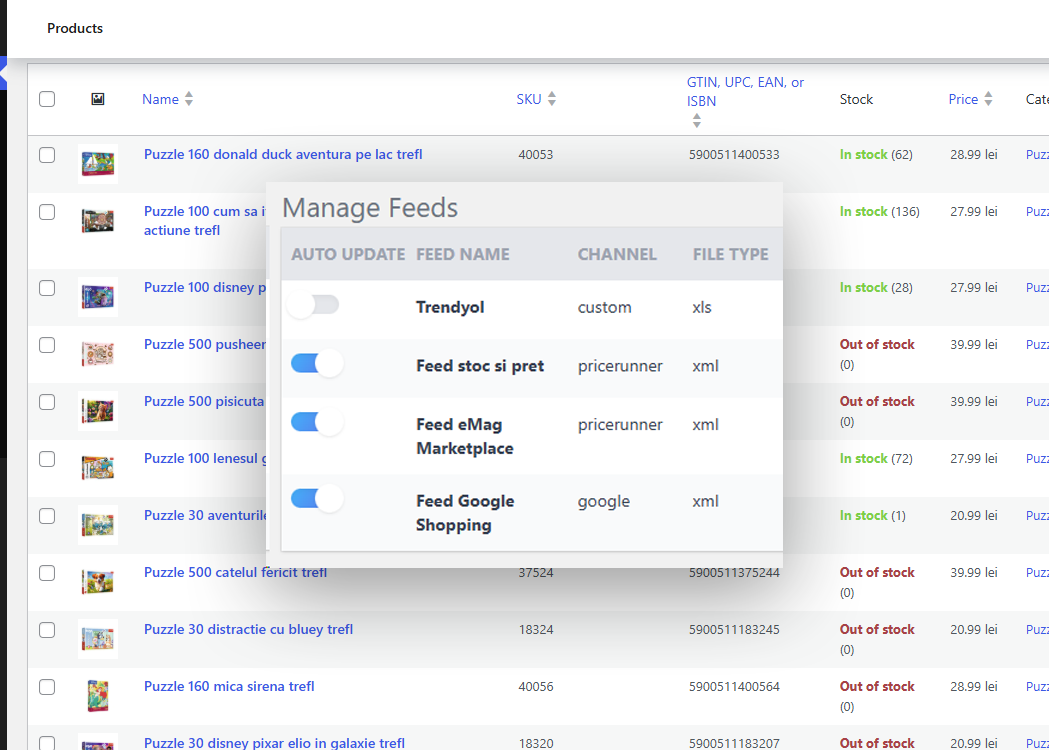
Task: Click the image column header icon
Action: click(x=98, y=99)
